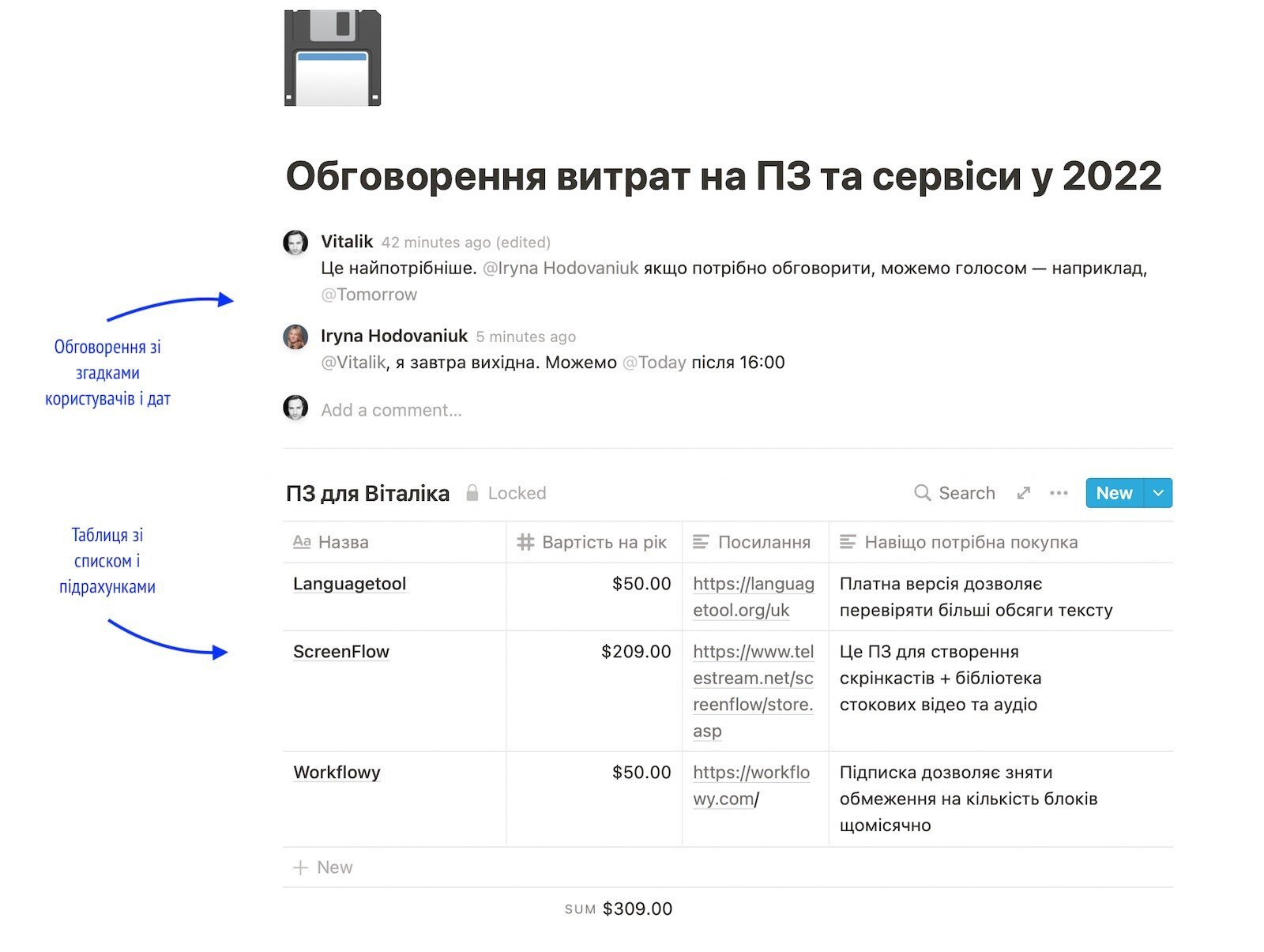Open the three-dots database options menu
The height and width of the screenshot is (952, 1264).
(x=1059, y=493)
